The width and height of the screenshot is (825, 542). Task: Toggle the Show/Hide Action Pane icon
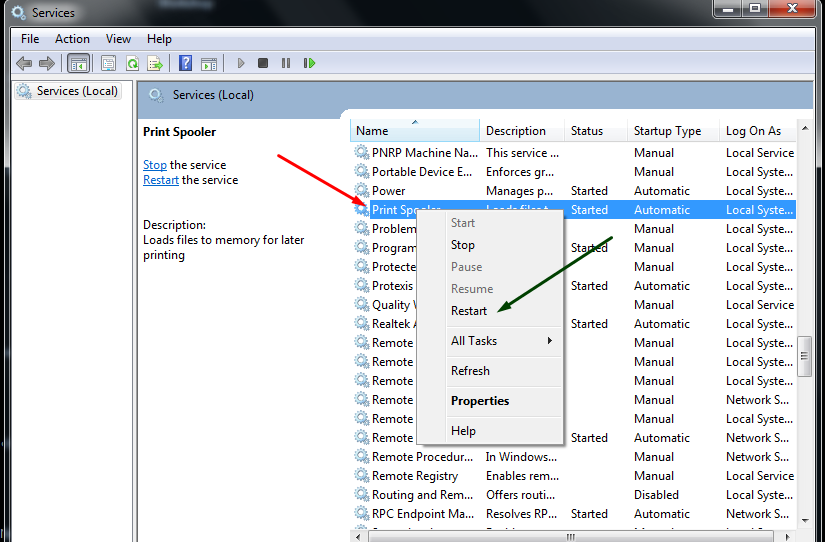click(x=209, y=64)
